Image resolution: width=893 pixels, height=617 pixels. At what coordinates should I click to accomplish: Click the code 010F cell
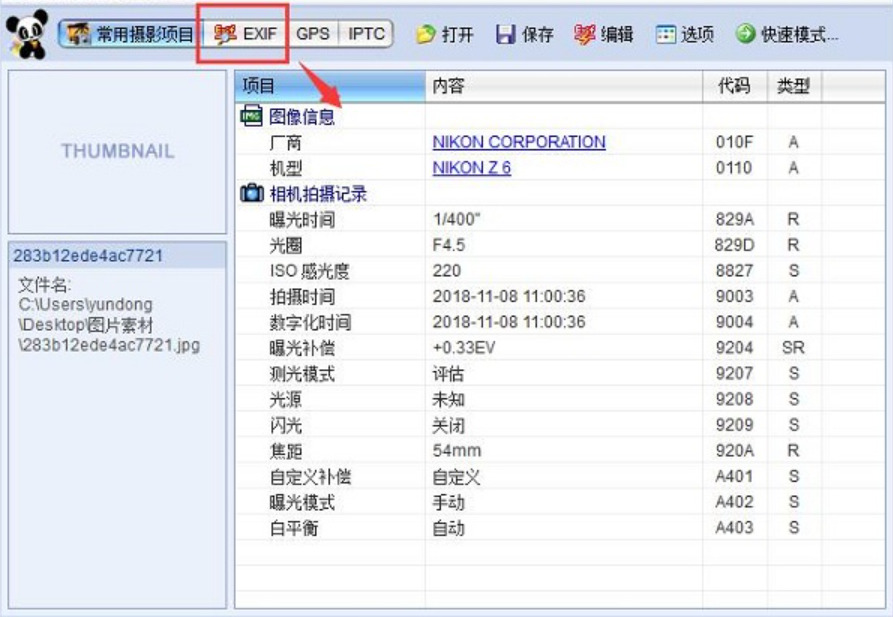[734, 142]
